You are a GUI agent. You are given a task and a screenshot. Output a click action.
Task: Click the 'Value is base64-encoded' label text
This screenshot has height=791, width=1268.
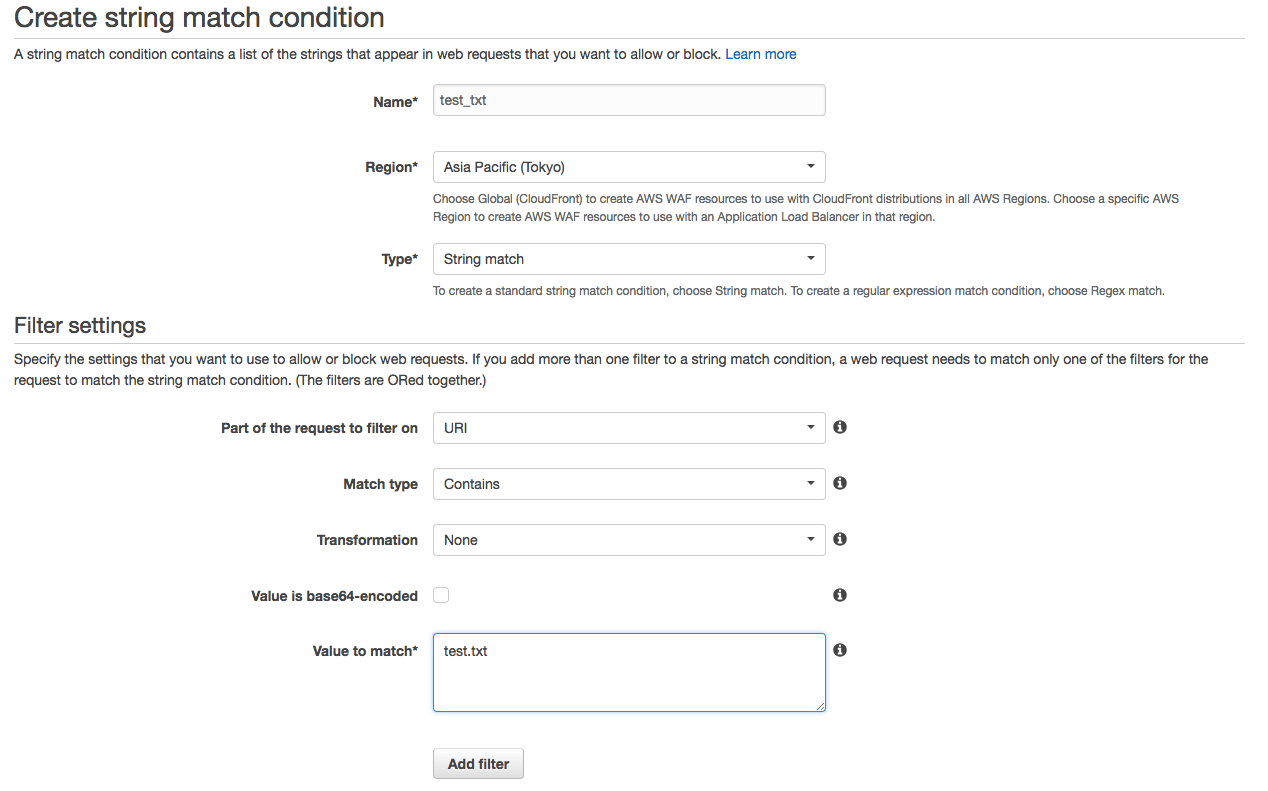[334, 596]
